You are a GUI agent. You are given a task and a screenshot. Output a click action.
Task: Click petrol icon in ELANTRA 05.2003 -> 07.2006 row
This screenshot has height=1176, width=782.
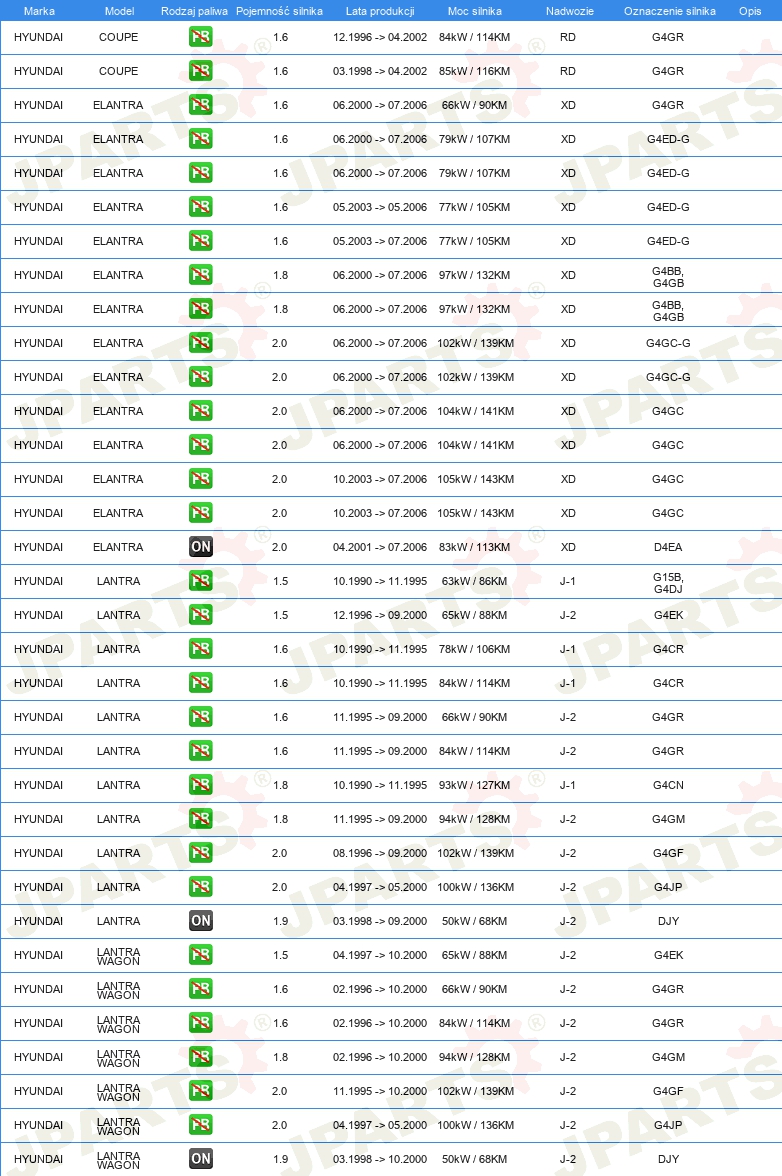coord(200,241)
